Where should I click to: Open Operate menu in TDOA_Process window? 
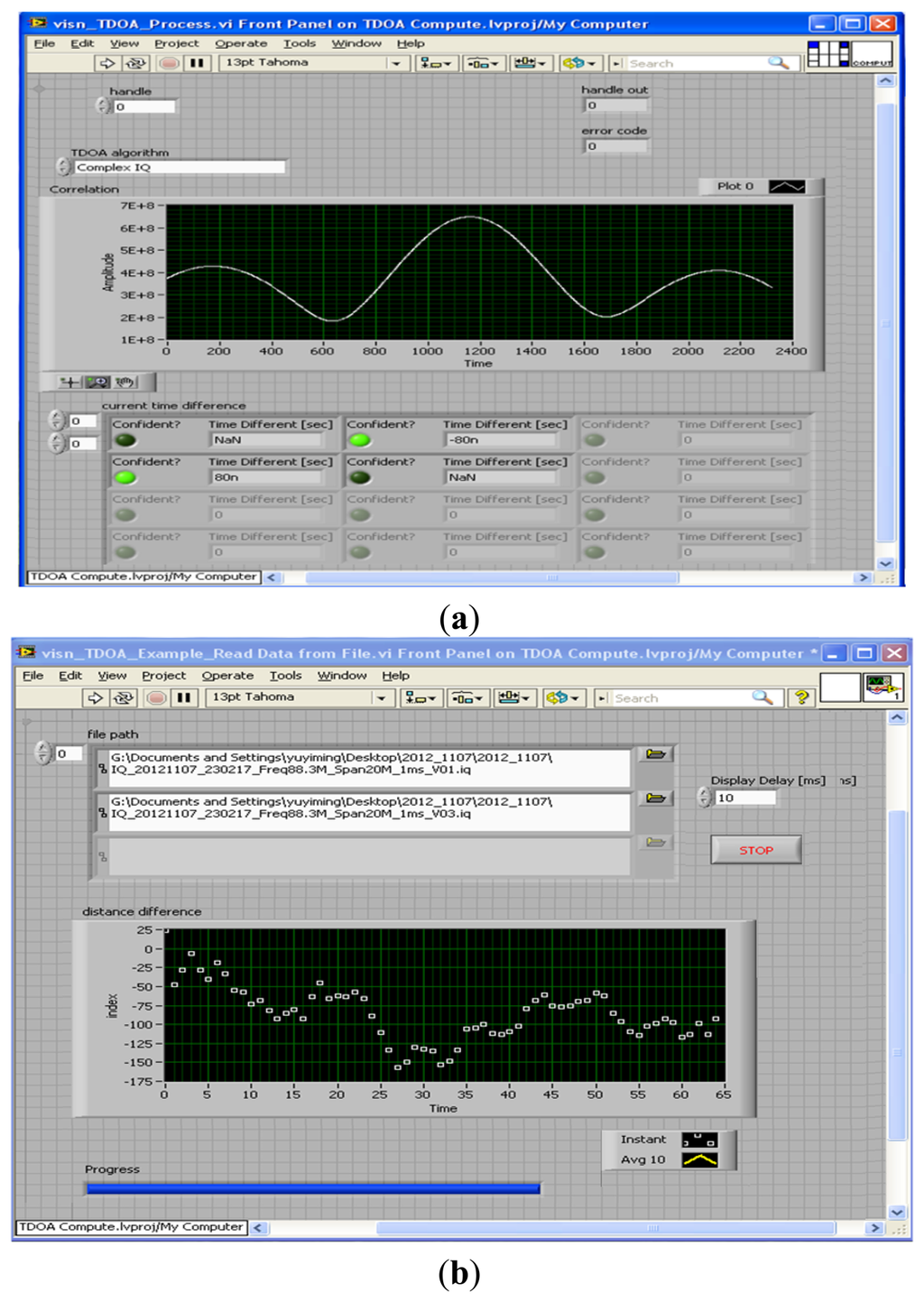(241, 43)
